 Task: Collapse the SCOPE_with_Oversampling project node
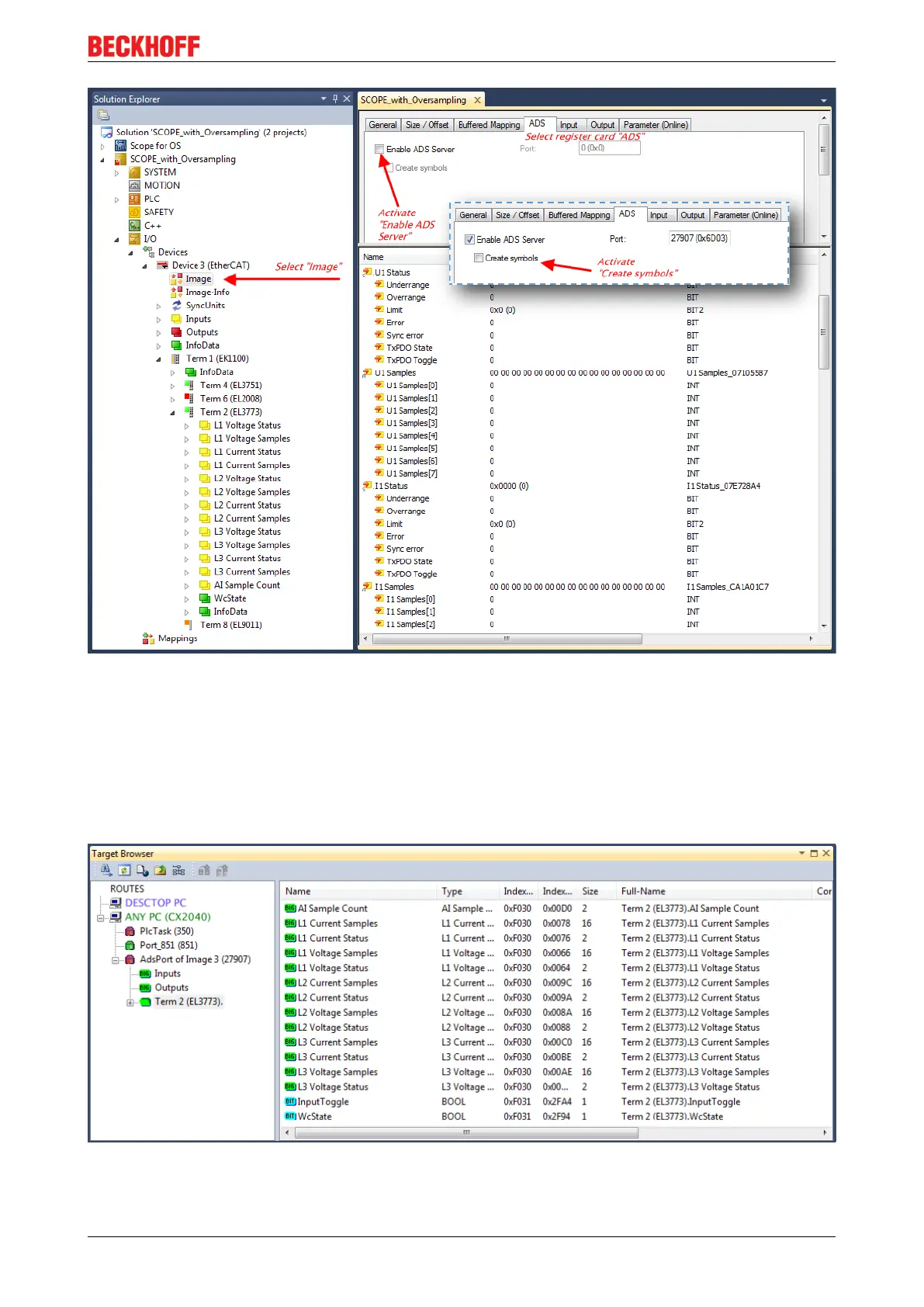(102, 159)
